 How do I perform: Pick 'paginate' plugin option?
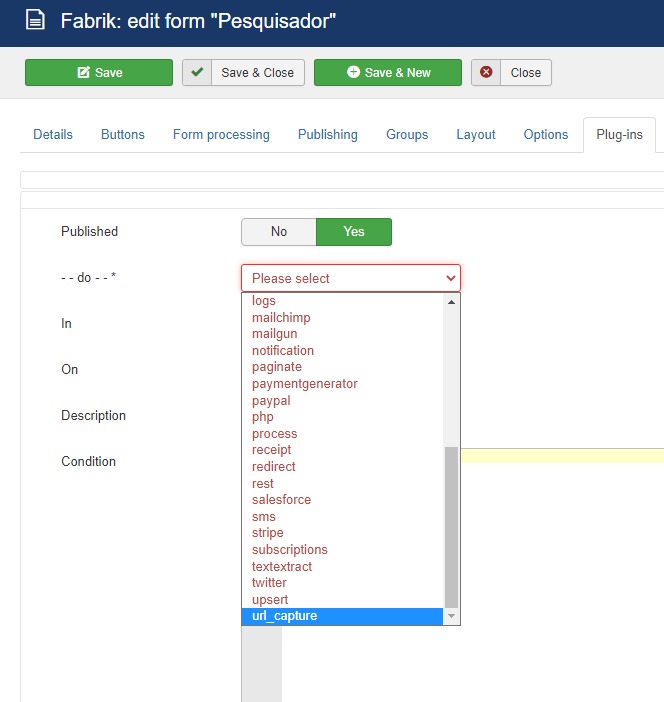coord(343,367)
